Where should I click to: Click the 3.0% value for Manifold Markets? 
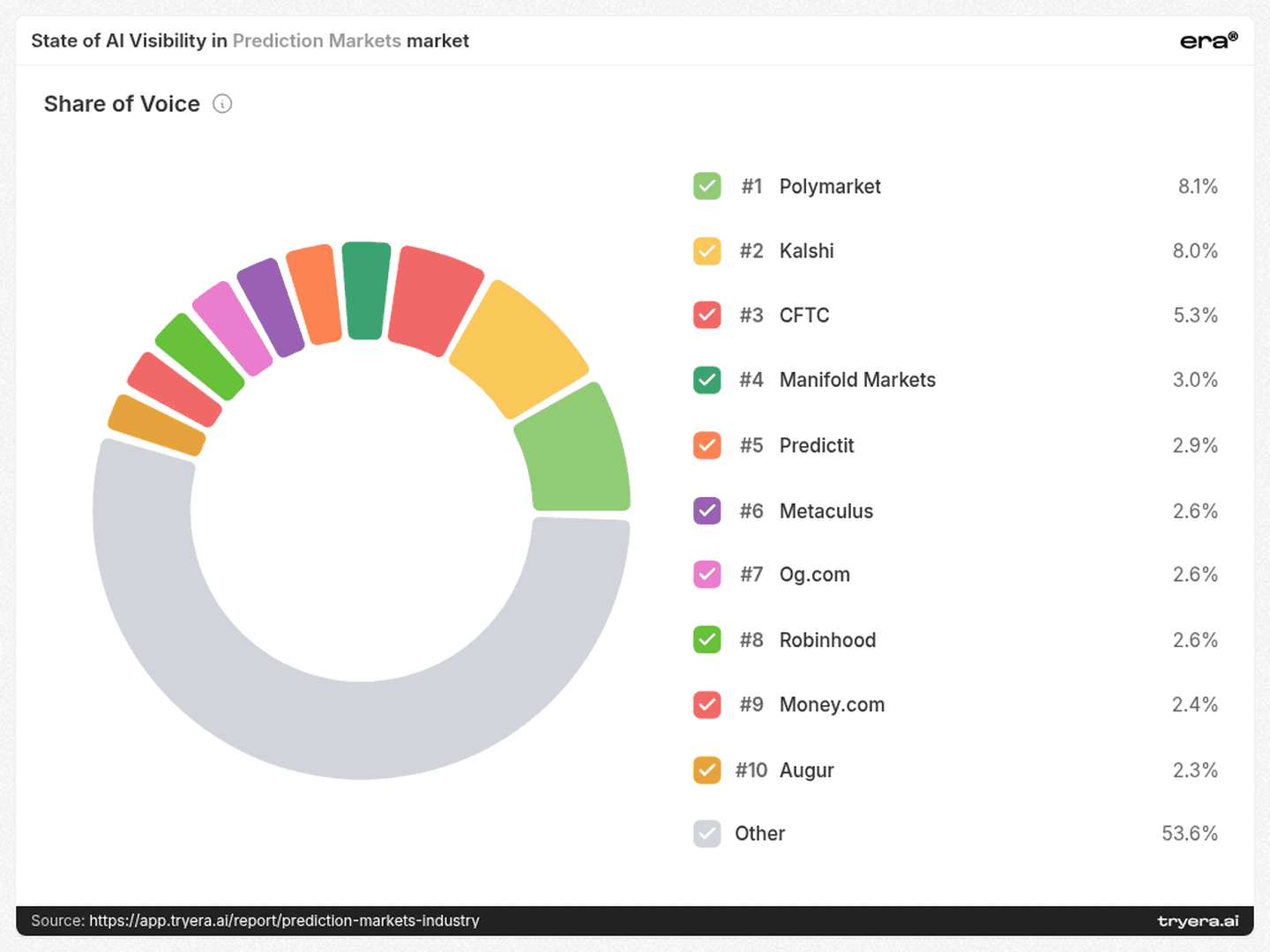coord(1195,380)
